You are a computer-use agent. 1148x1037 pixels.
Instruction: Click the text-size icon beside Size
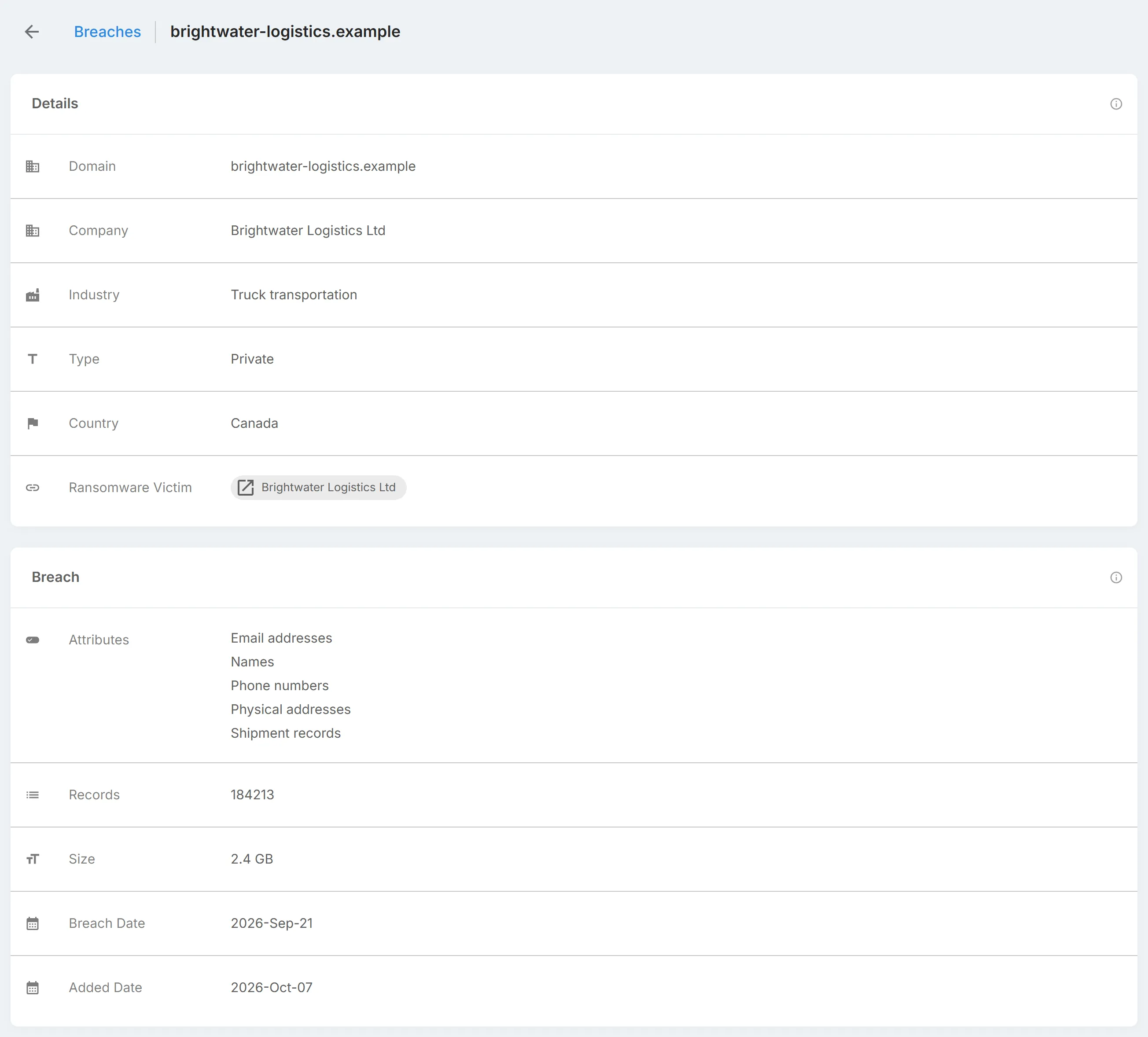pyautogui.click(x=33, y=859)
